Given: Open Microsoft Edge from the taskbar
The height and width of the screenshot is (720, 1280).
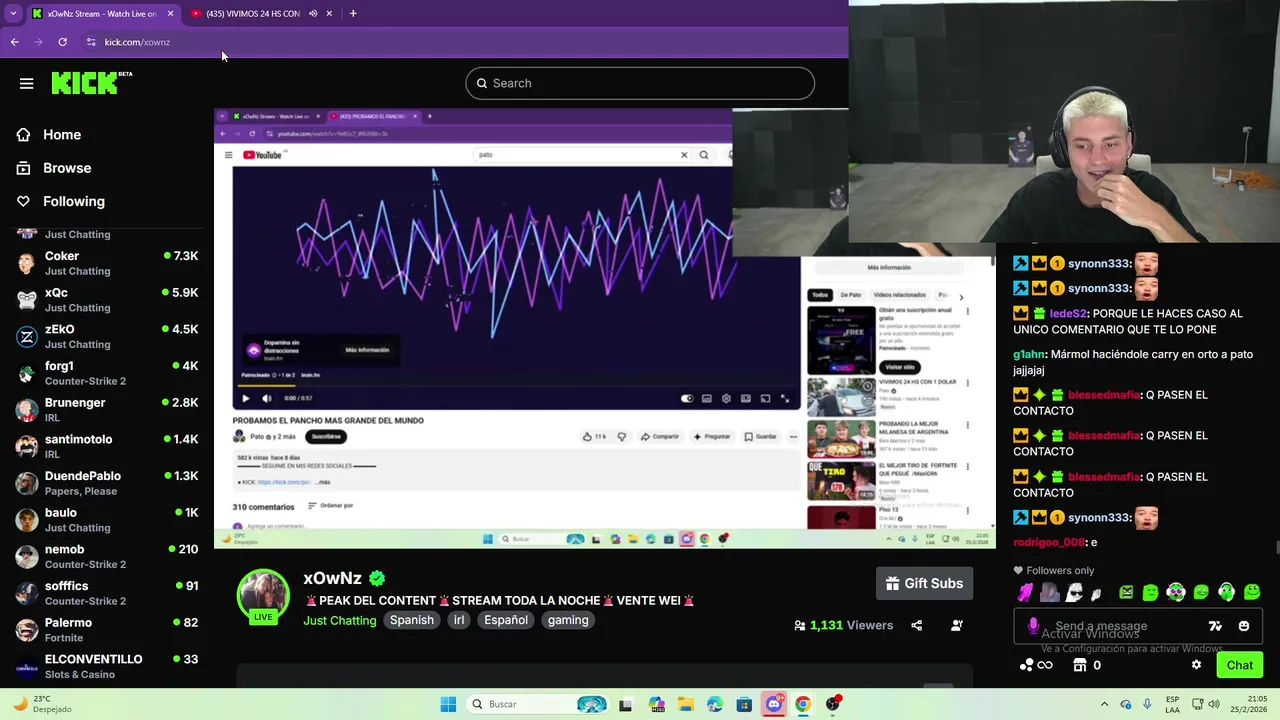Looking at the screenshot, I should 714,704.
